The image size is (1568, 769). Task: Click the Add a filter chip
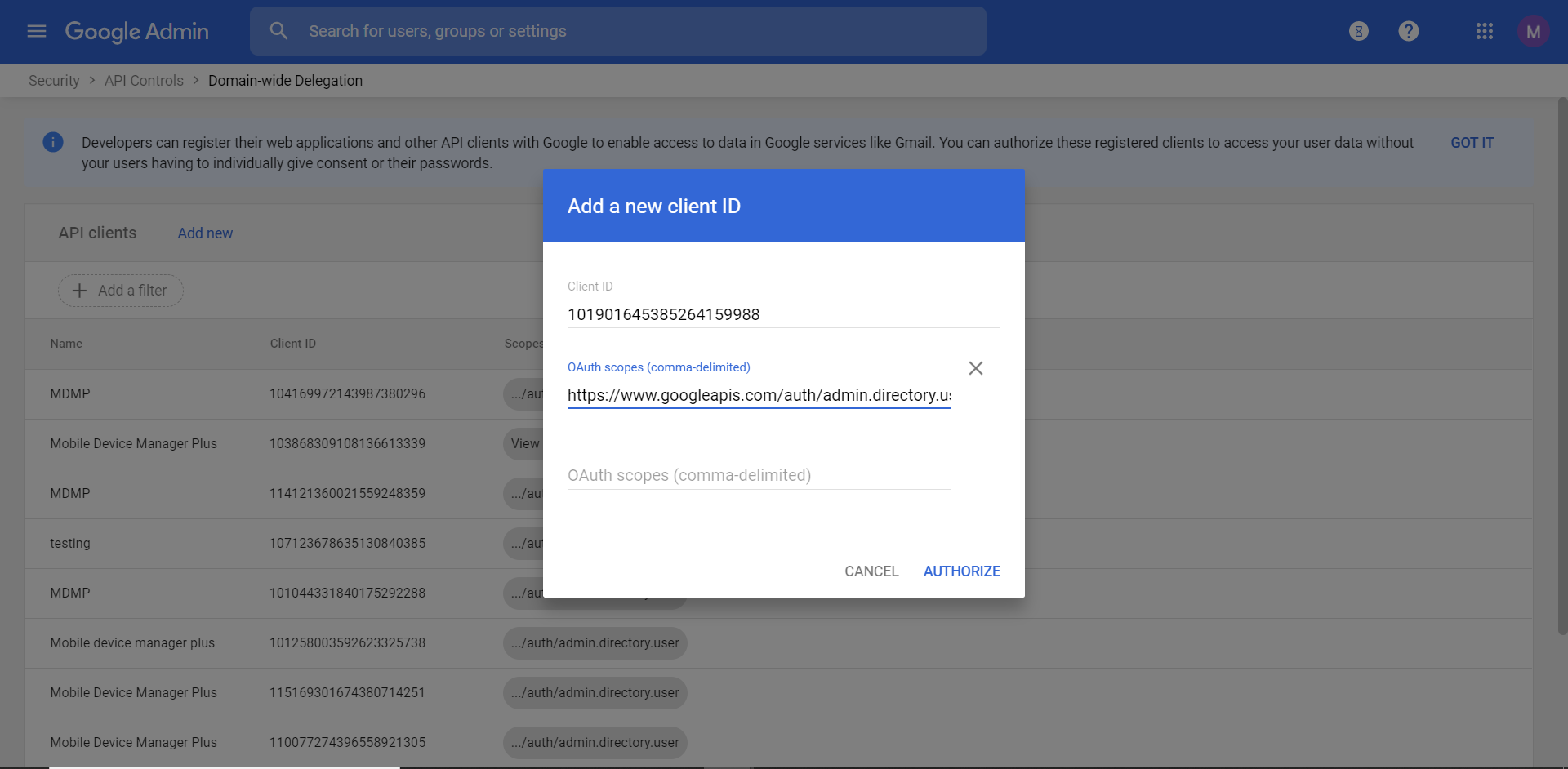pyautogui.click(x=121, y=291)
